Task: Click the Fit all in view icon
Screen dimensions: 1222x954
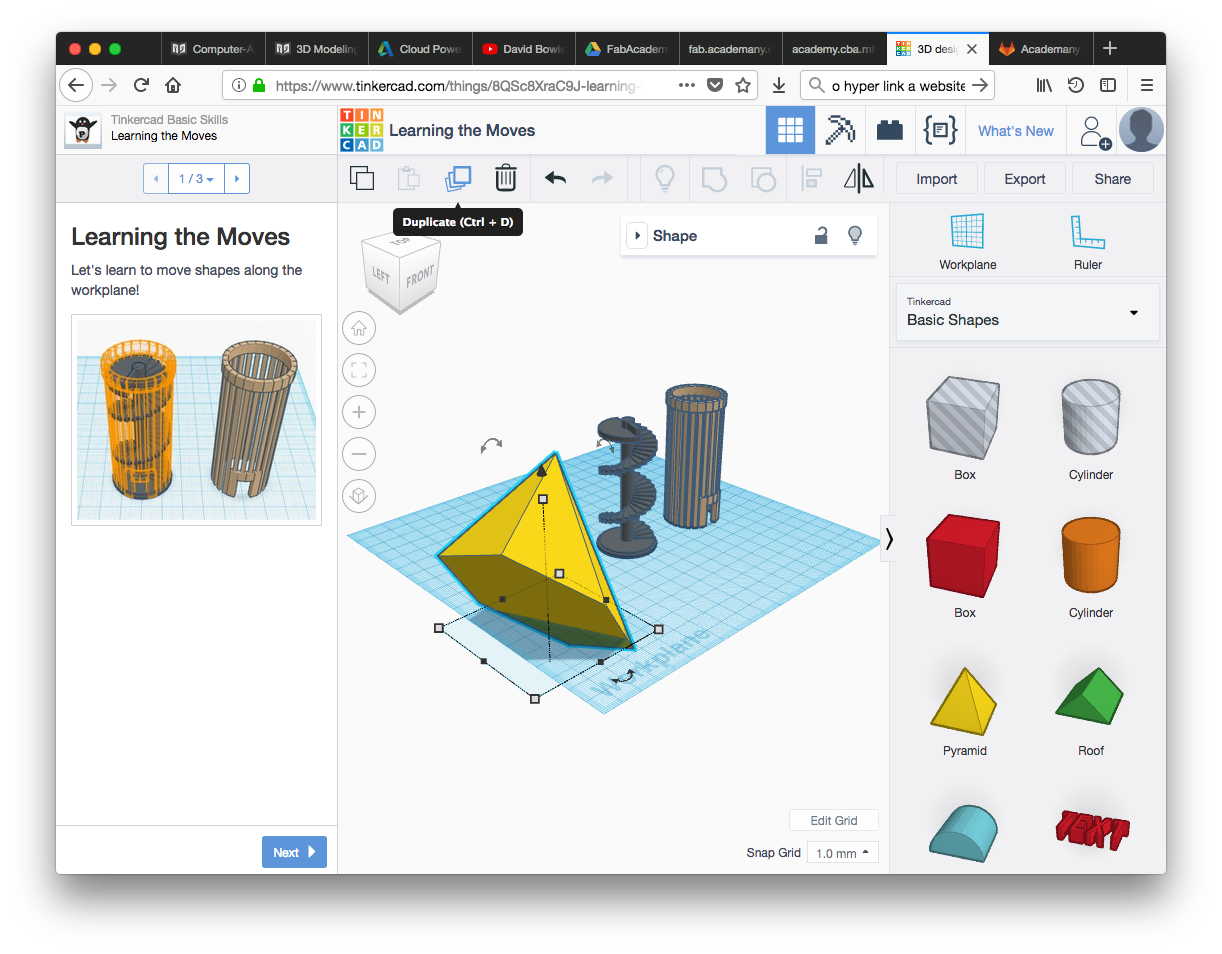Action: tap(359, 370)
